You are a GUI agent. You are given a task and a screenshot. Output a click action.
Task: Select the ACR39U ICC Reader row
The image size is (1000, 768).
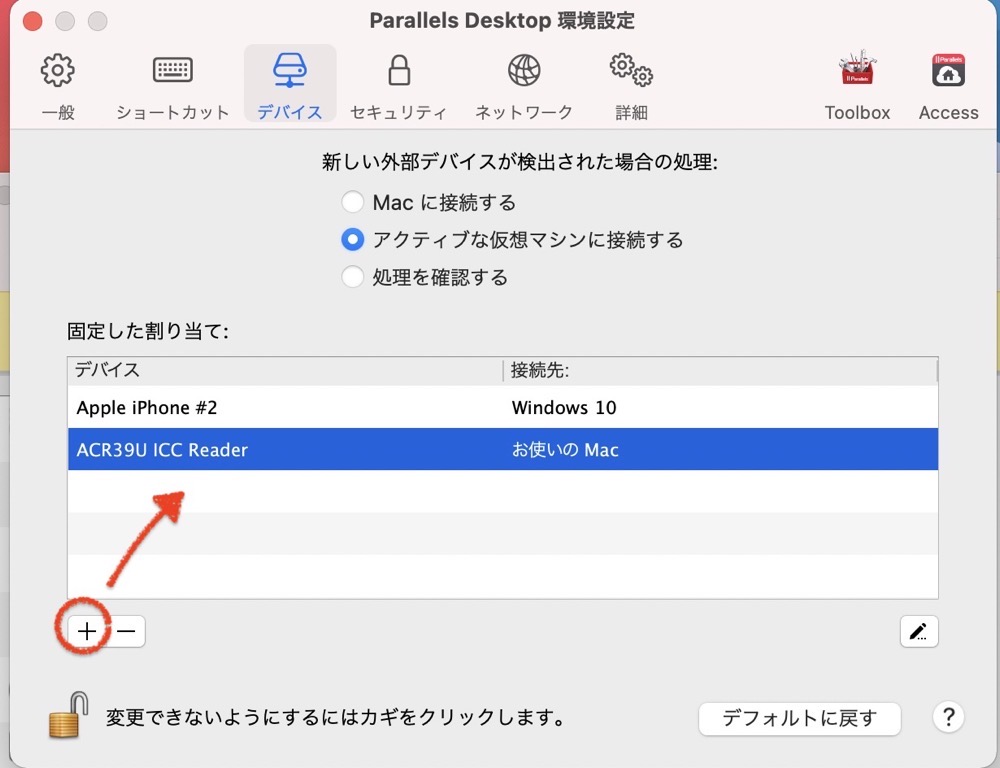[503, 450]
